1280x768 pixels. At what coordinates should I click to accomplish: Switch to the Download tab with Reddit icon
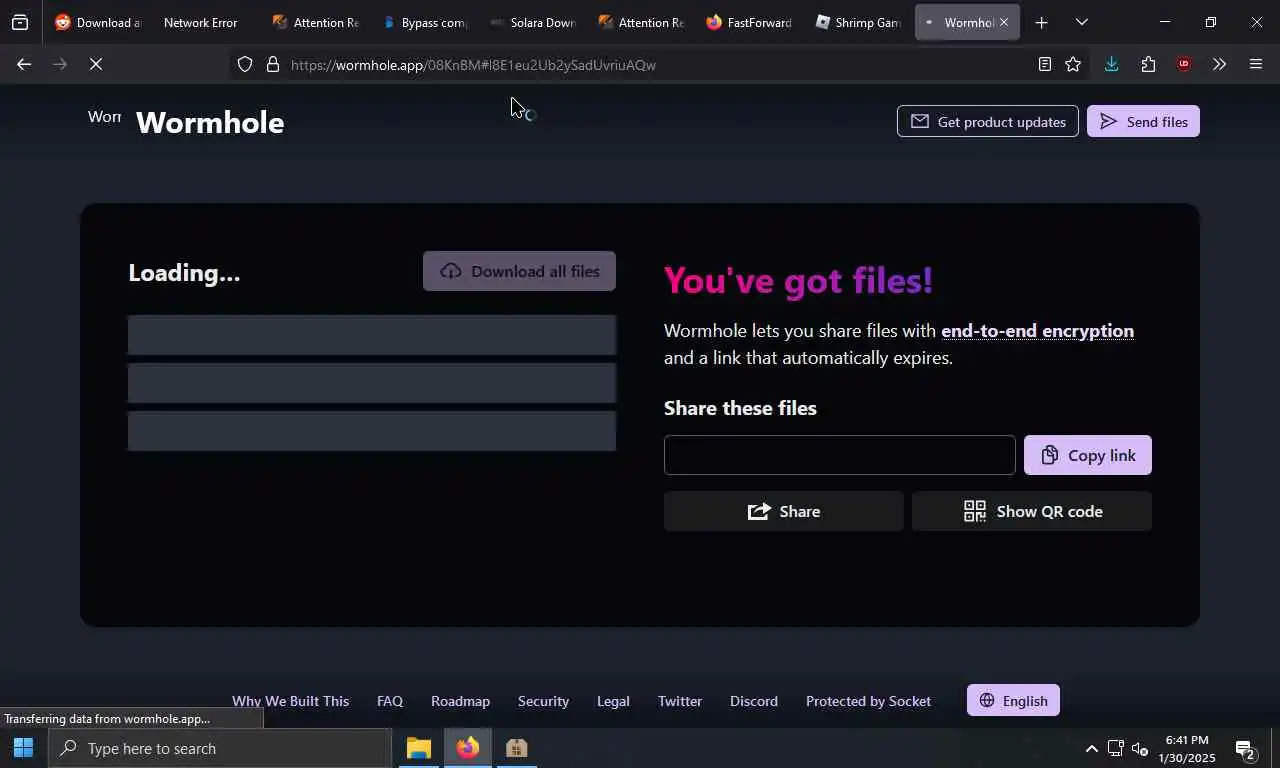coord(97,22)
